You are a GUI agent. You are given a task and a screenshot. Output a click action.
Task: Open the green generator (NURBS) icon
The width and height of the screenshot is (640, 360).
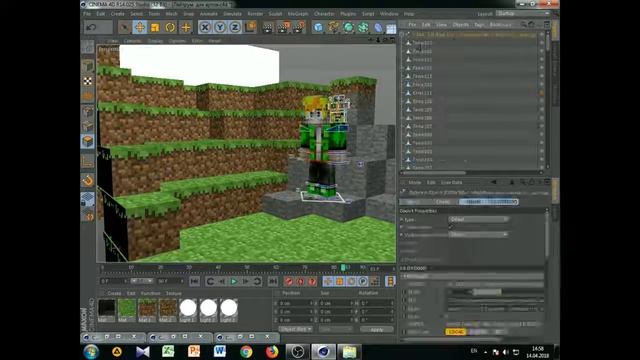point(348,27)
